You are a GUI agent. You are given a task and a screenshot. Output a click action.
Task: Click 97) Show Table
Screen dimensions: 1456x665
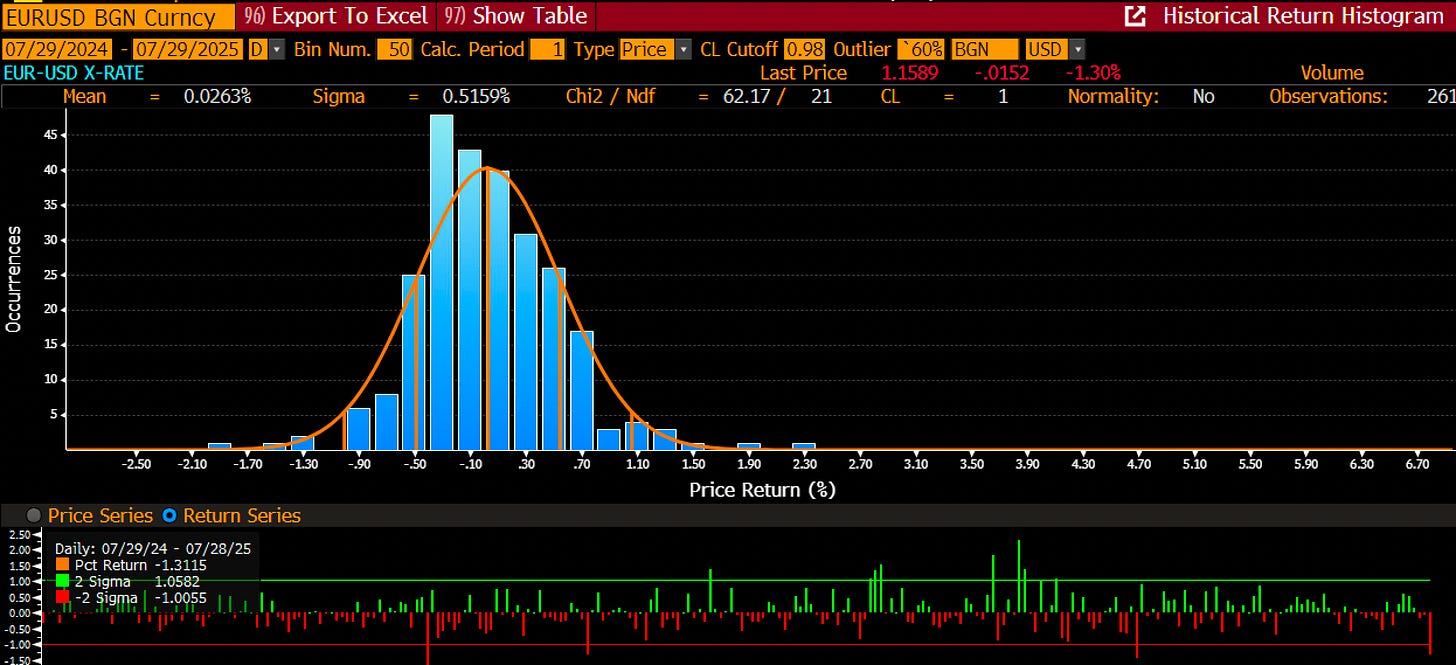517,16
